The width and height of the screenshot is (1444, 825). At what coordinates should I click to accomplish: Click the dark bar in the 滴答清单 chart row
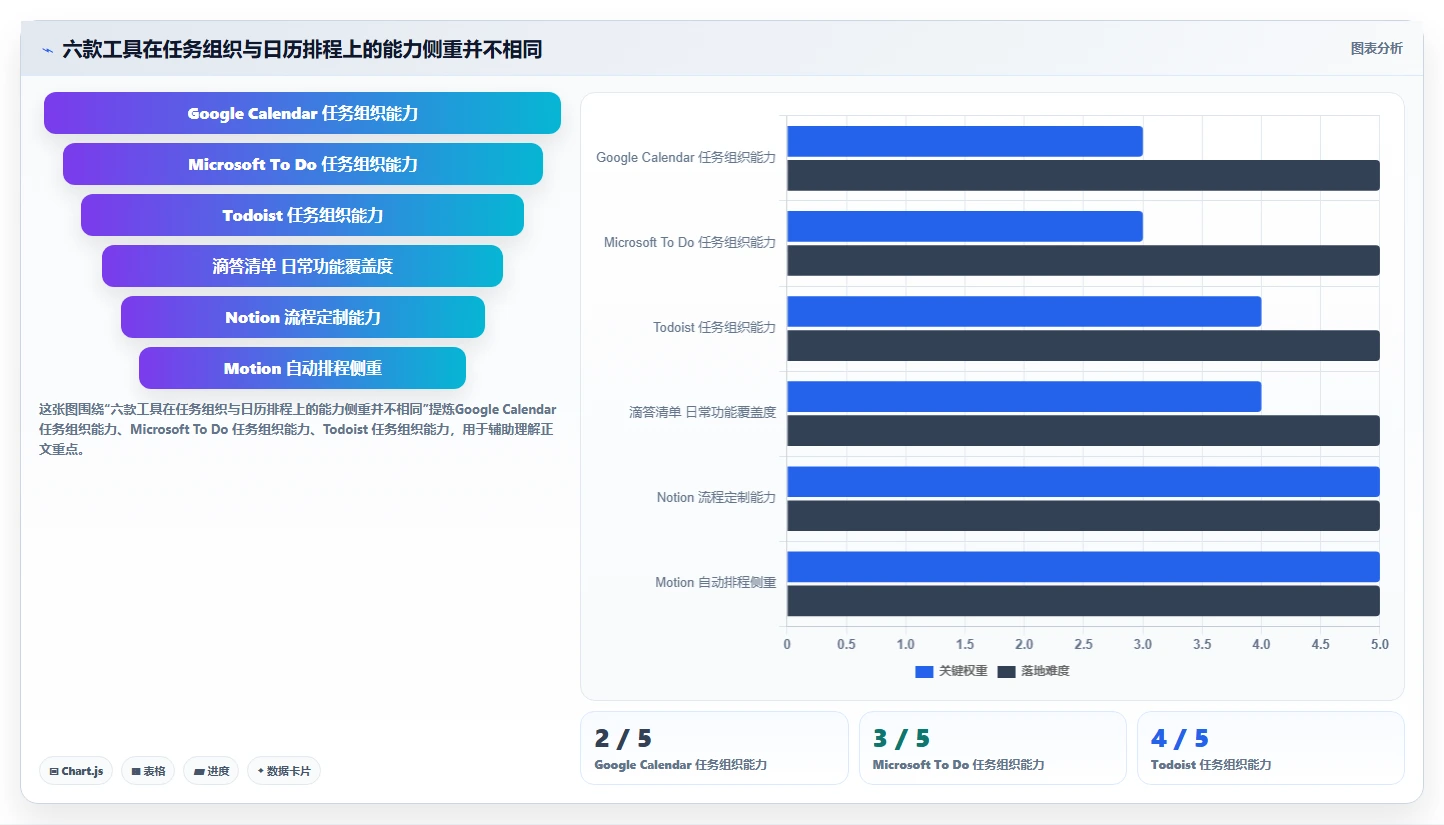point(1083,430)
